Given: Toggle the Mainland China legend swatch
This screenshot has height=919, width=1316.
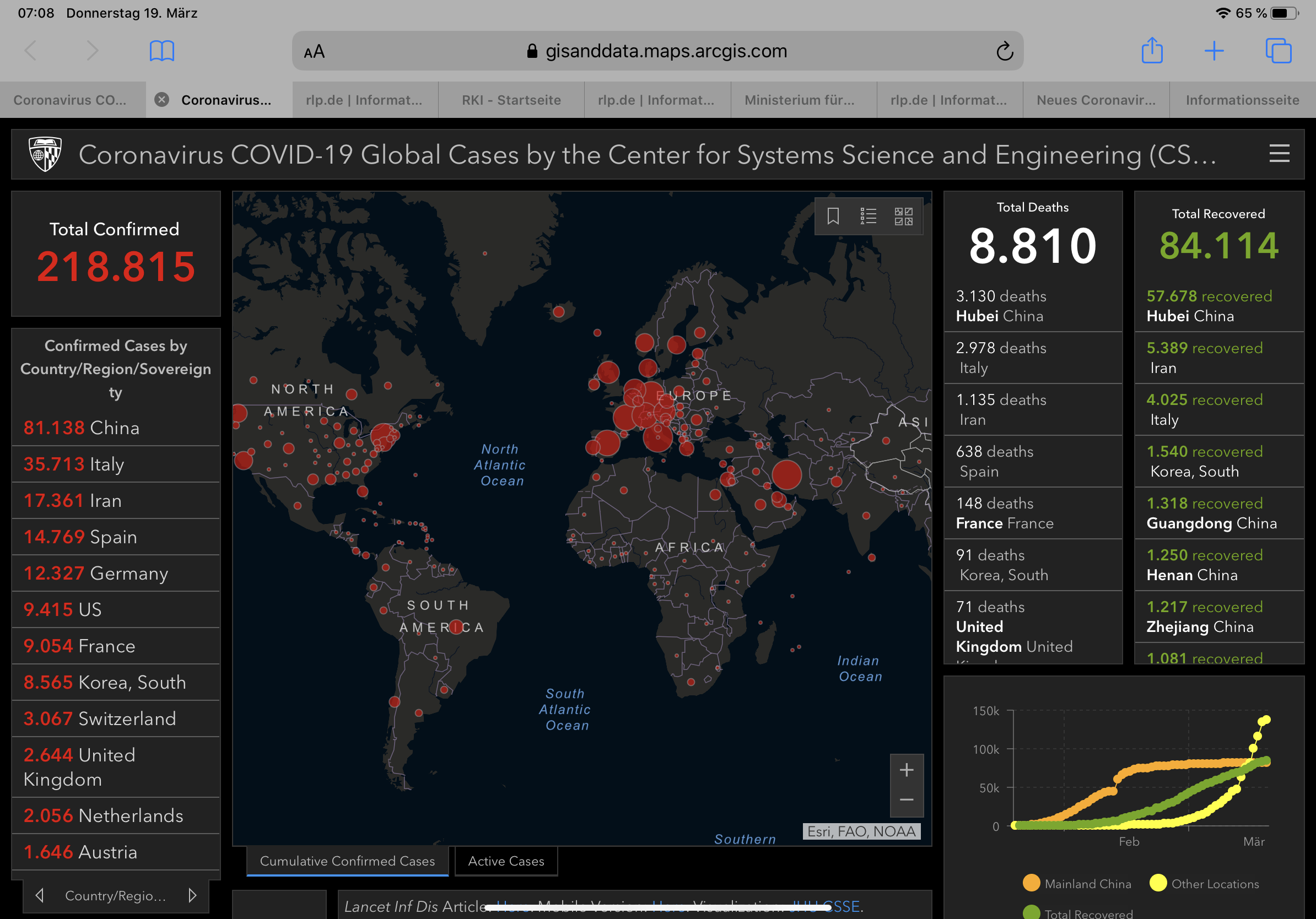Looking at the screenshot, I should click(1031, 883).
